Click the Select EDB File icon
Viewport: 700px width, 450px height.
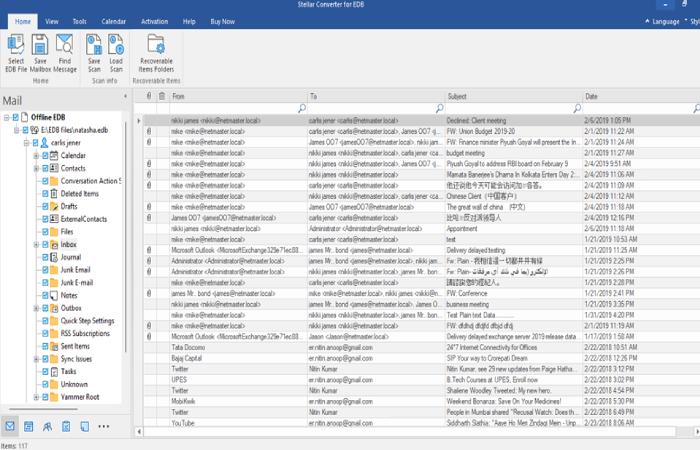coord(16,45)
